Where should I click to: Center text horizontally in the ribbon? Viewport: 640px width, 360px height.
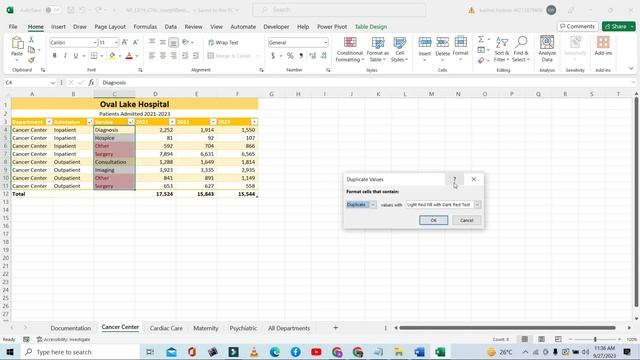[162, 56]
